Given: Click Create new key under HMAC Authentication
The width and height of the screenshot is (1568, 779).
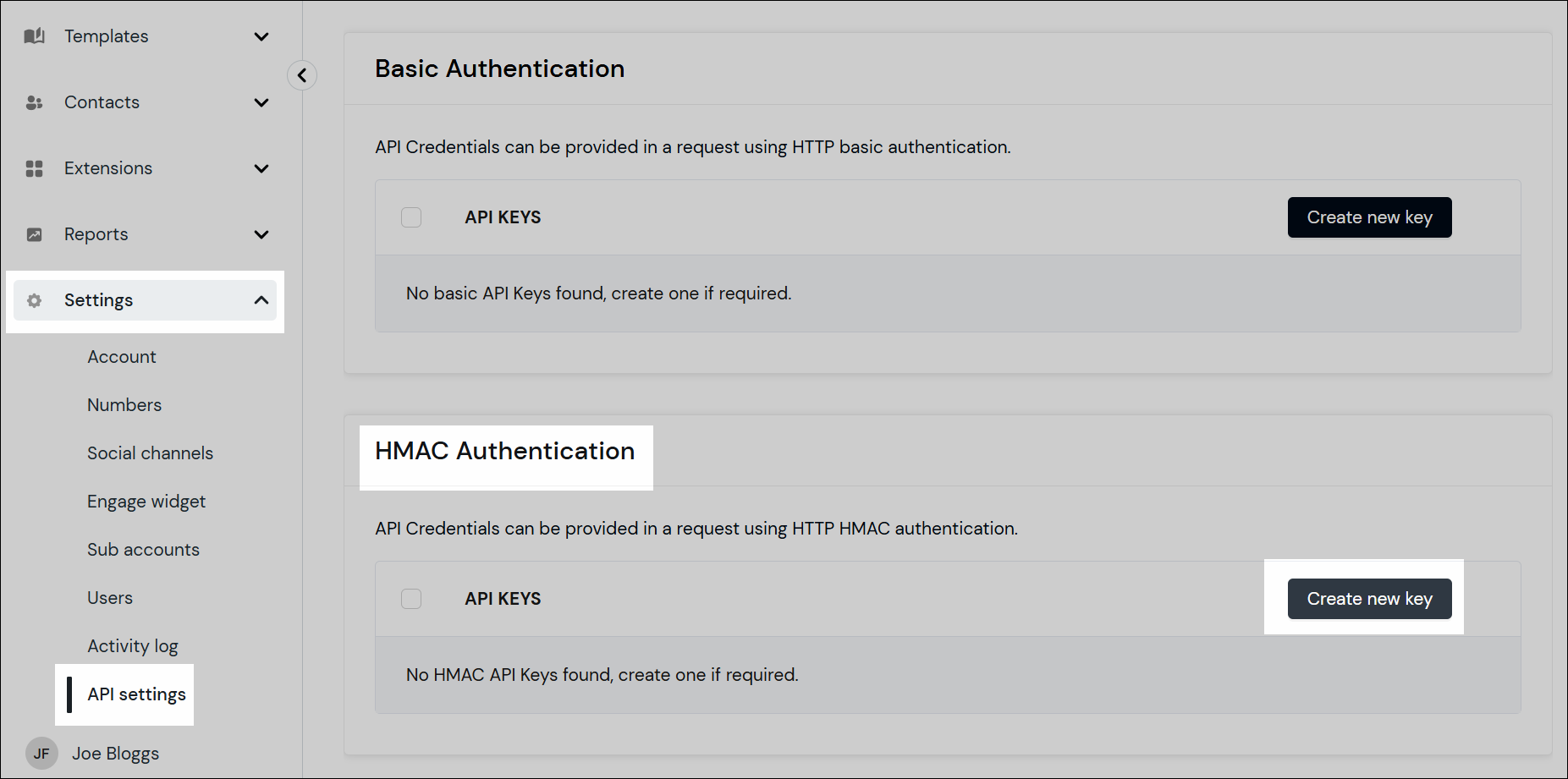Looking at the screenshot, I should pos(1369,598).
